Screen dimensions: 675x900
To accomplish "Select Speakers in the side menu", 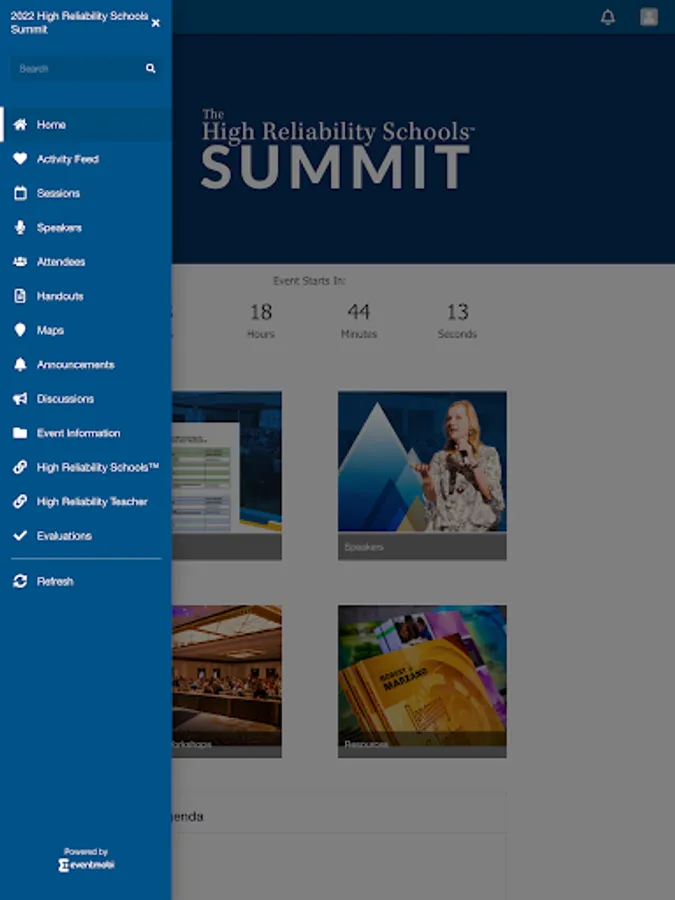I will click(86, 227).
